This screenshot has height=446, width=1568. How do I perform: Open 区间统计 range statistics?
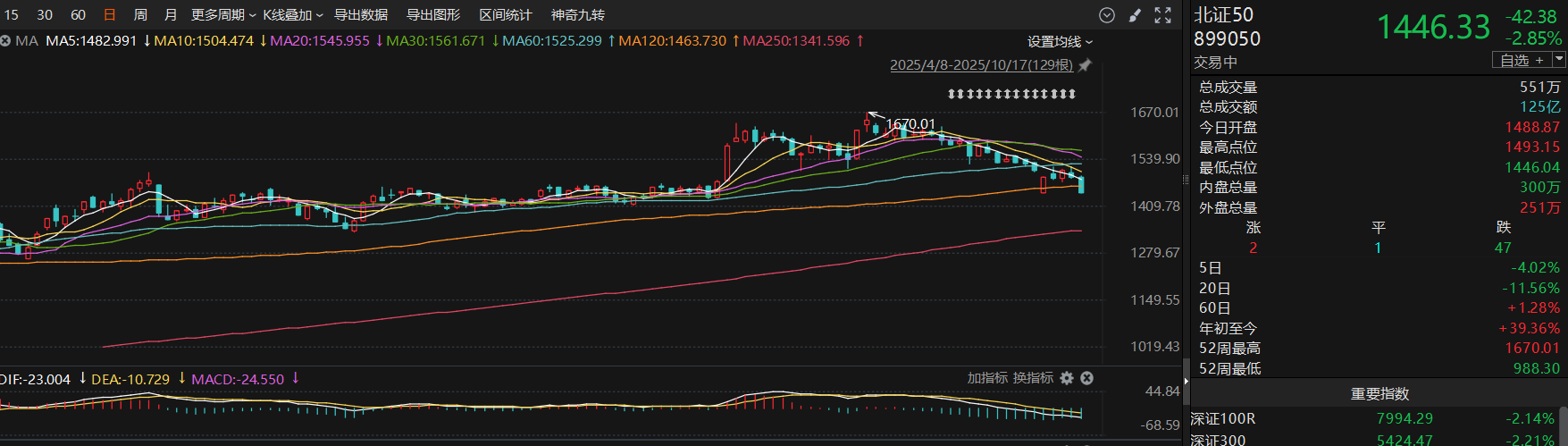506,15
